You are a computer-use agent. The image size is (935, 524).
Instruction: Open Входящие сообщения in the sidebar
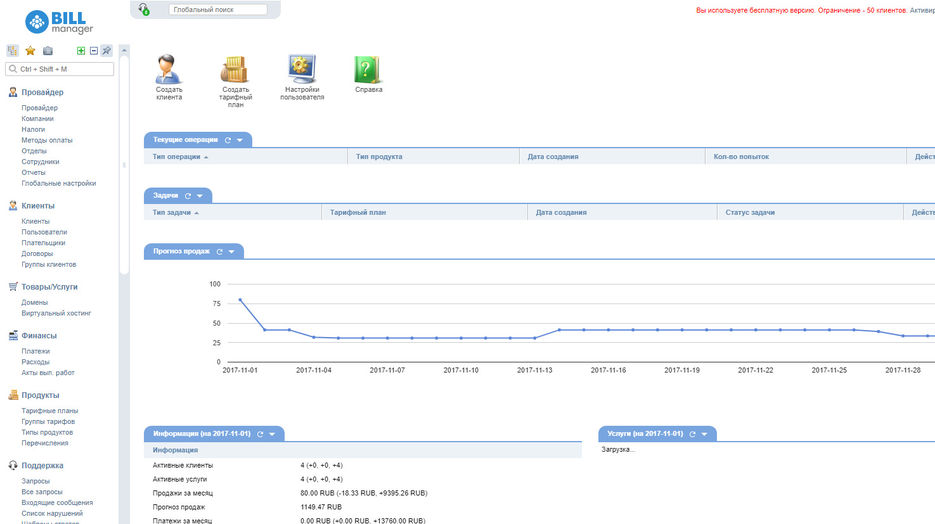pyautogui.click(x=57, y=503)
